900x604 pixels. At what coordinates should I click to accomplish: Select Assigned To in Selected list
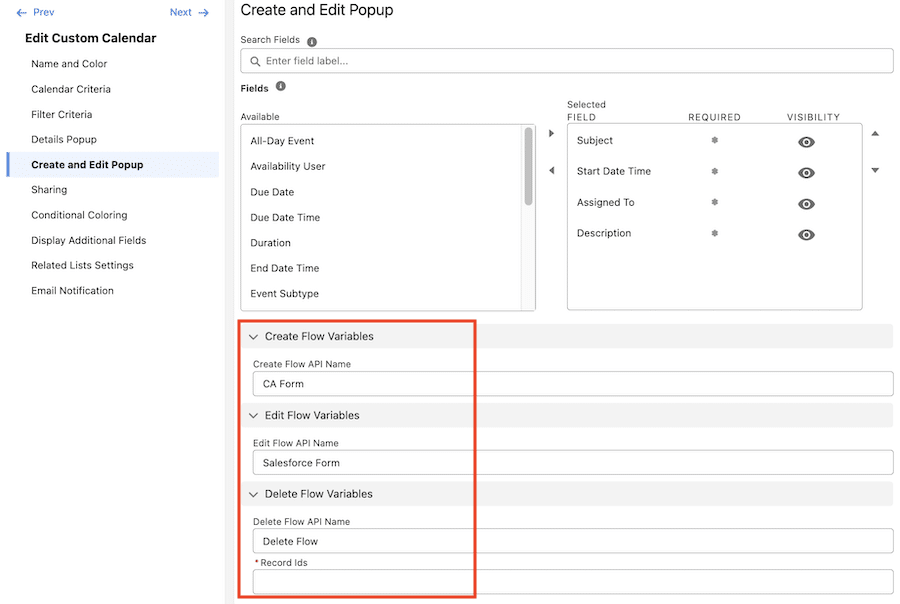pyautogui.click(x=606, y=202)
